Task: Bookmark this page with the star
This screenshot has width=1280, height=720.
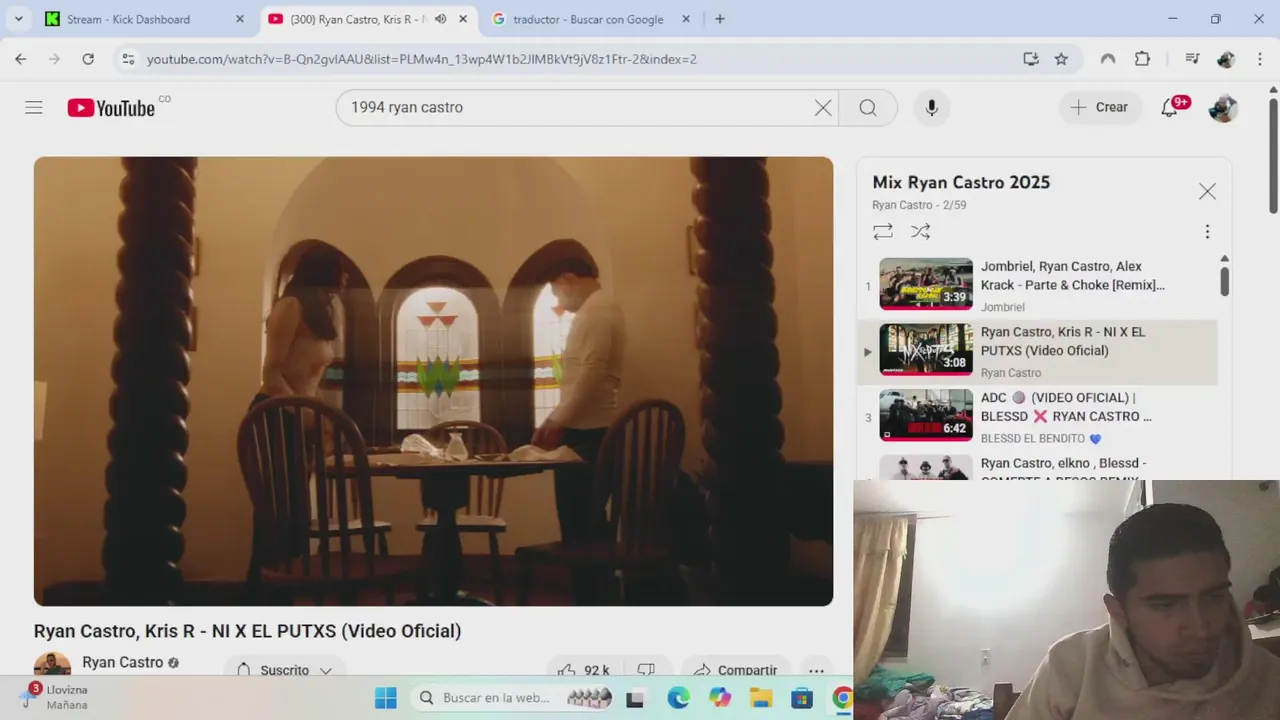Action: click(1061, 59)
